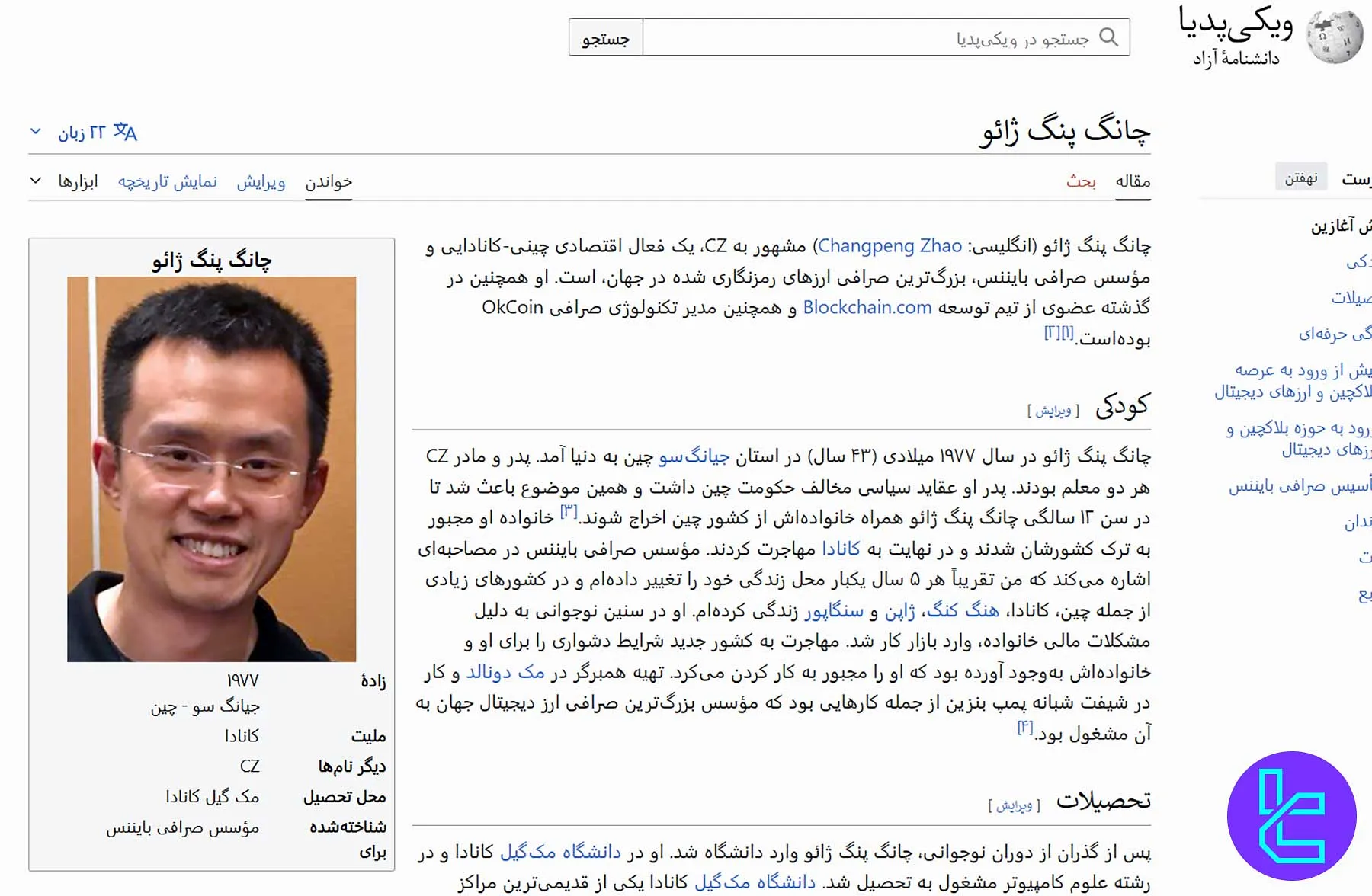Click the ویکی‌پدیا wordmark in header
Screen dimensions: 1372x896
point(1236,24)
